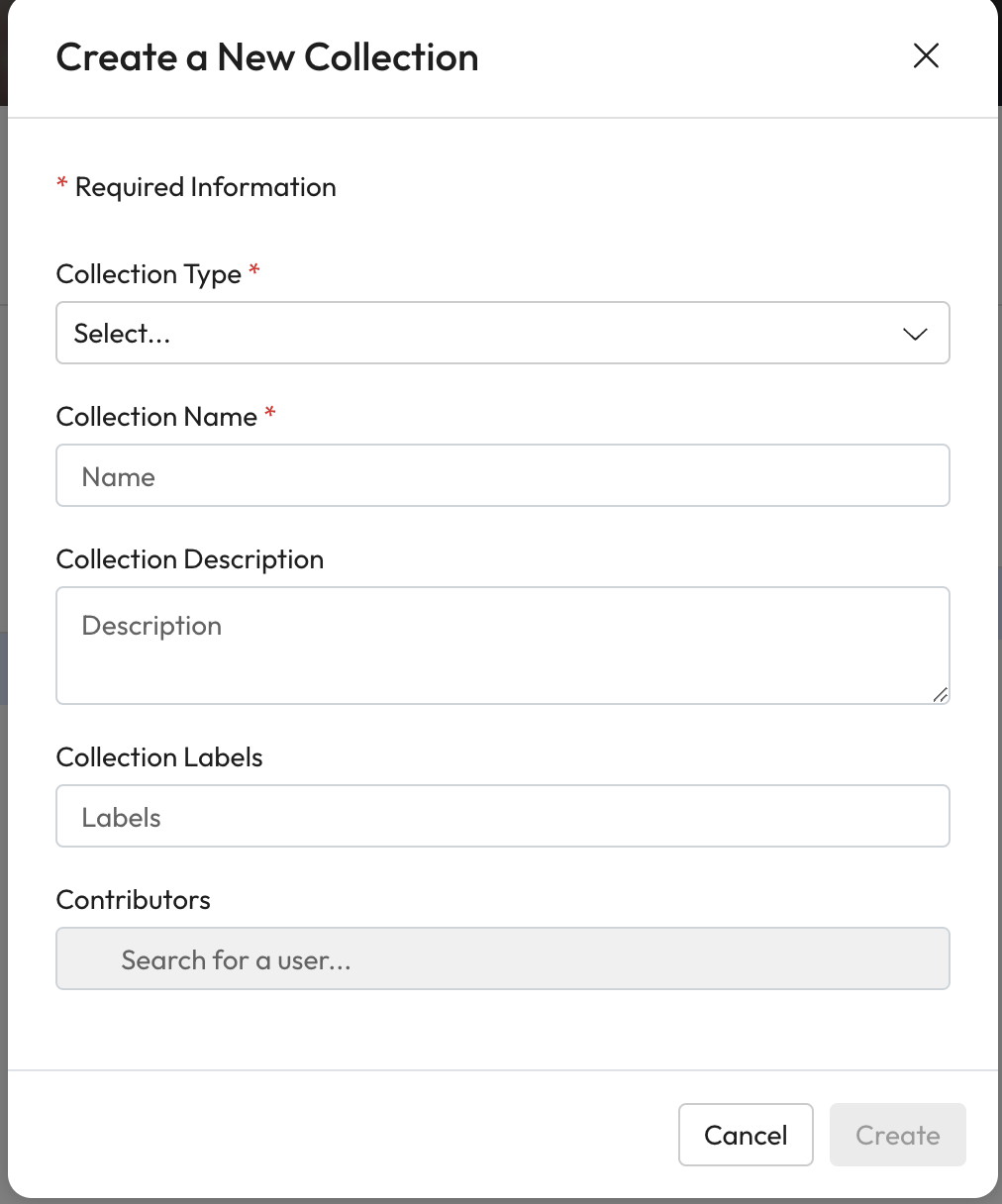Click into the Collection Description textarea

coord(502,645)
